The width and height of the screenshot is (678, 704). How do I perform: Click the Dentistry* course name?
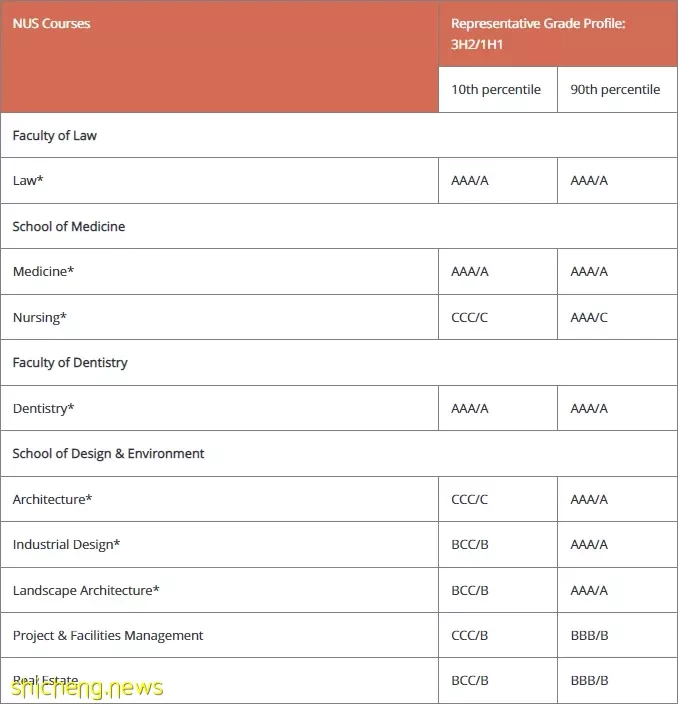pos(43,409)
